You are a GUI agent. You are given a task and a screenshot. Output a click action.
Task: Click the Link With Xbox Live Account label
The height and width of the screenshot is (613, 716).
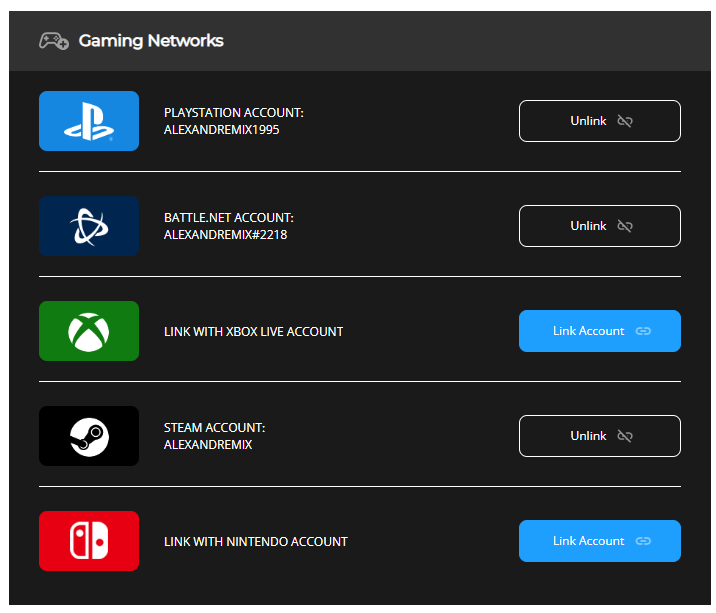coord(253,332)
